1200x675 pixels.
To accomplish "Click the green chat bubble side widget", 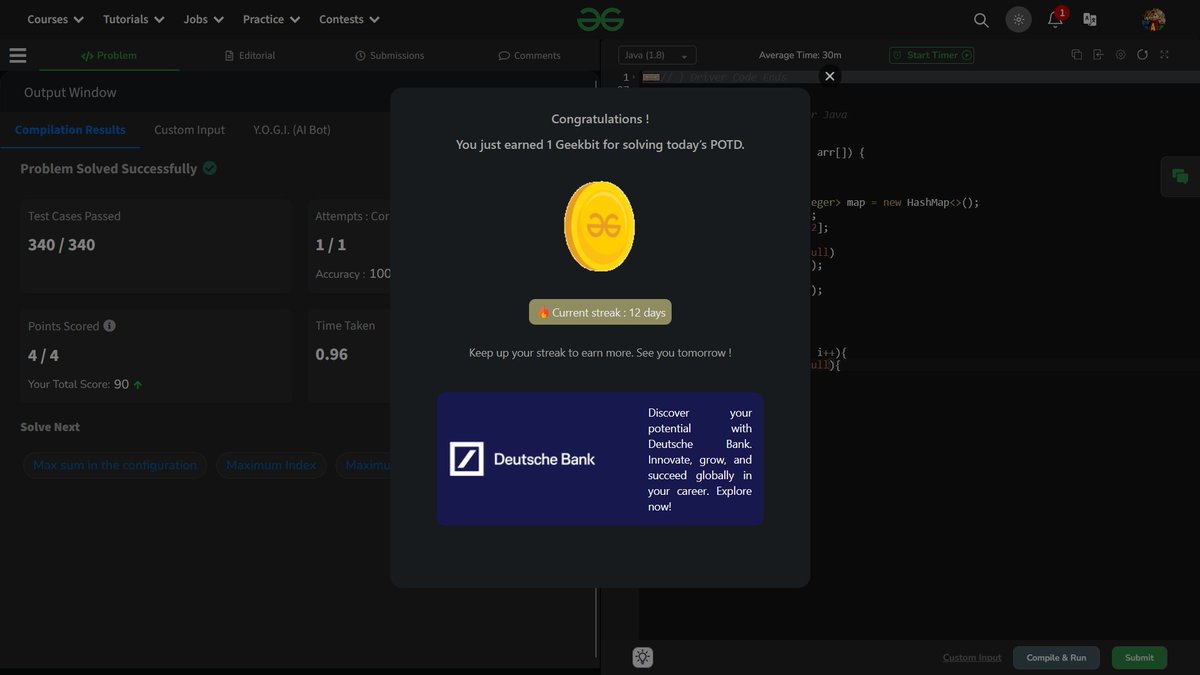I will (x=1180, y=177).
